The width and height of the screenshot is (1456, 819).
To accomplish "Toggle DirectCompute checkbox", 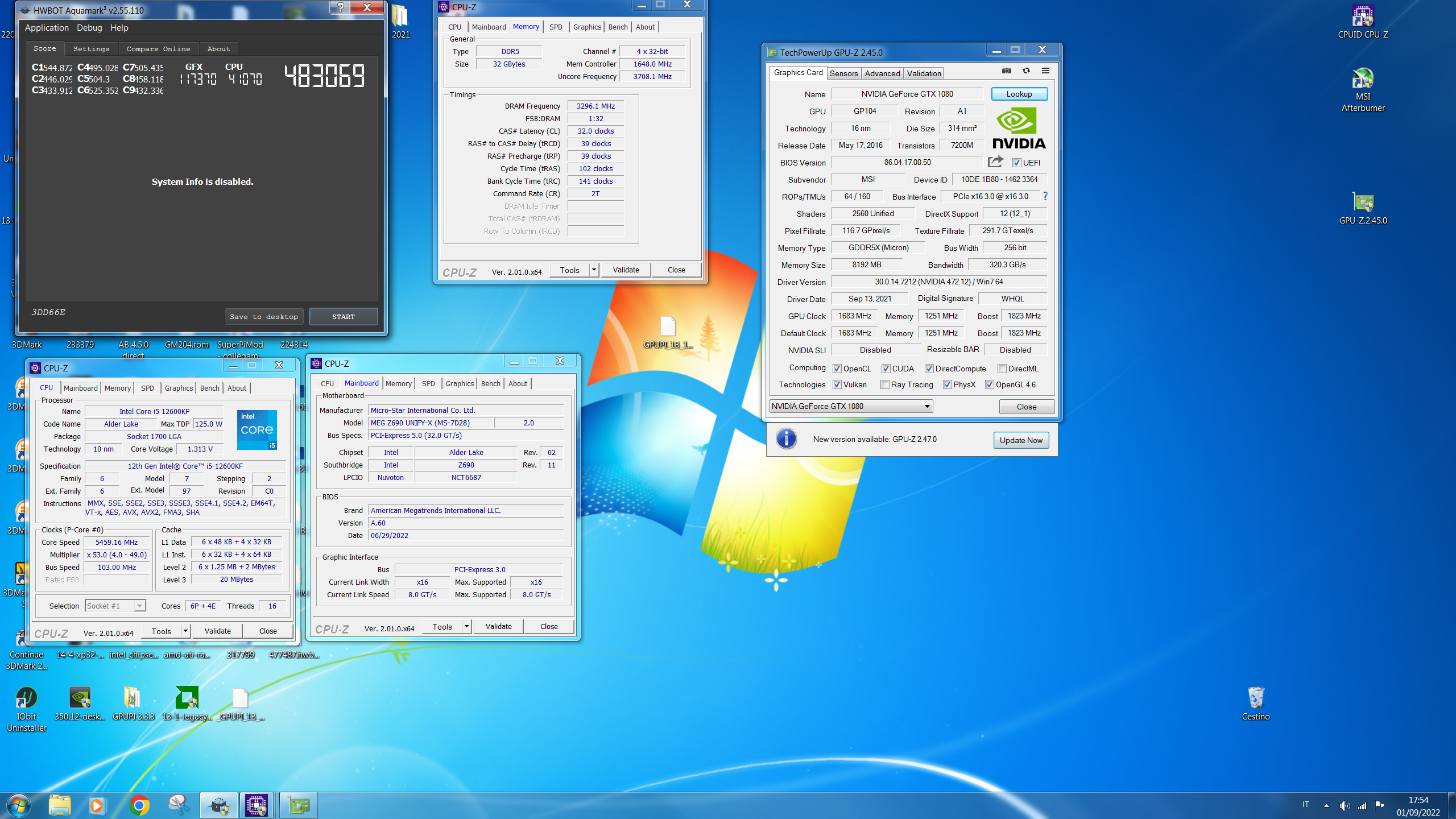I will click(929, 369).
